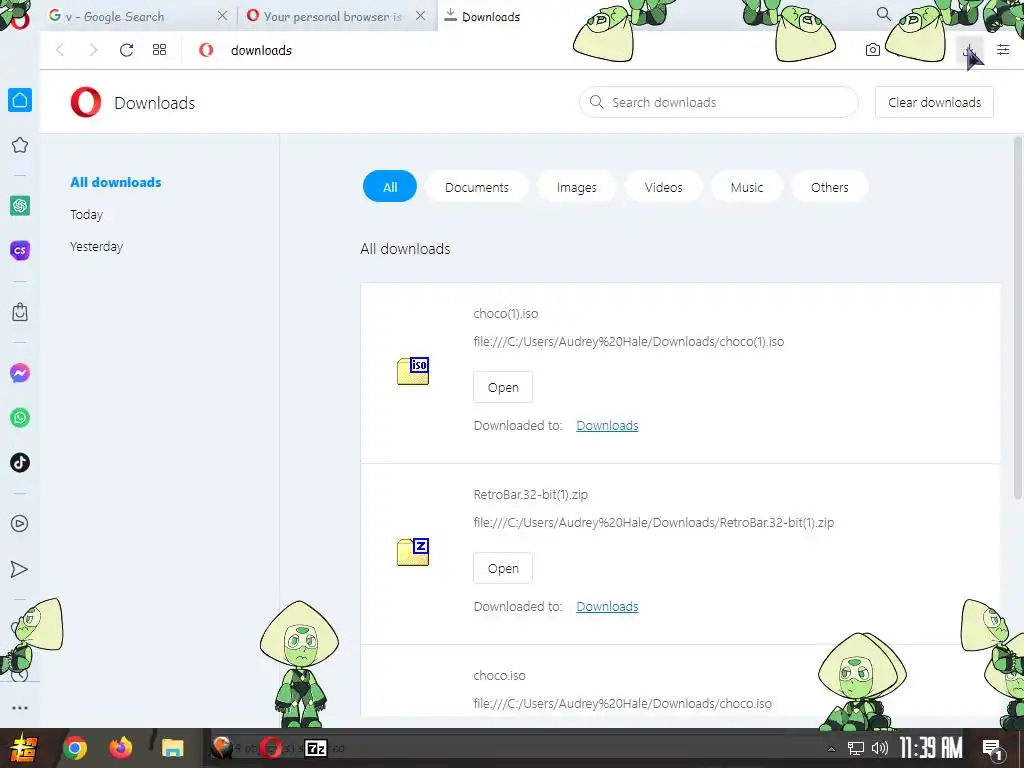Open the sidebar Home icon
The width and height of the screenshot is (1024, 768).
[20, 100]
